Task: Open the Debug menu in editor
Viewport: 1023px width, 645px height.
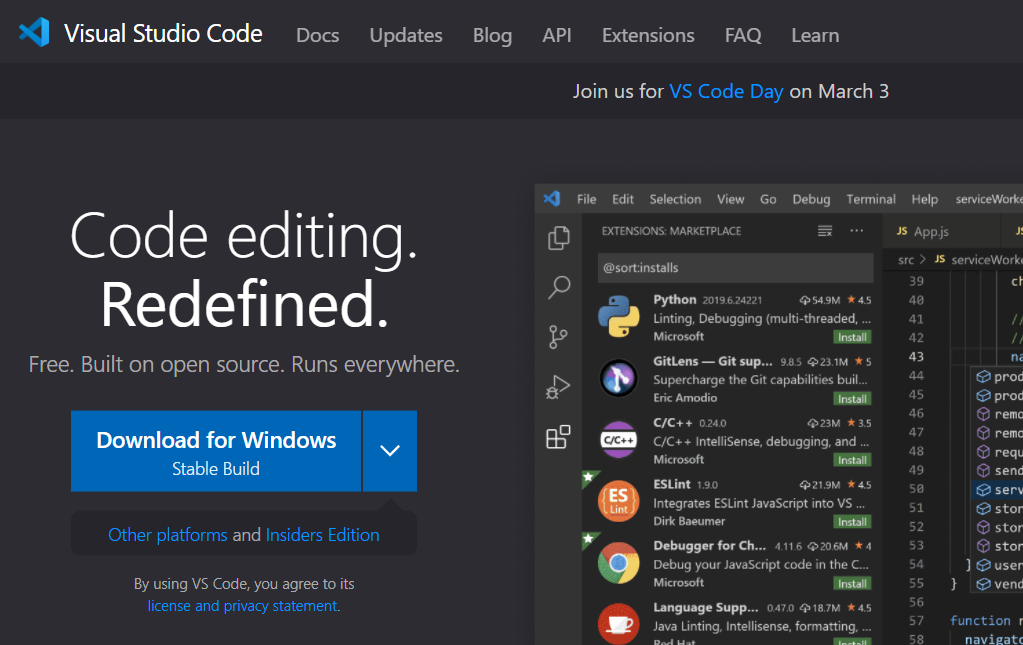Action: [811, 199]
